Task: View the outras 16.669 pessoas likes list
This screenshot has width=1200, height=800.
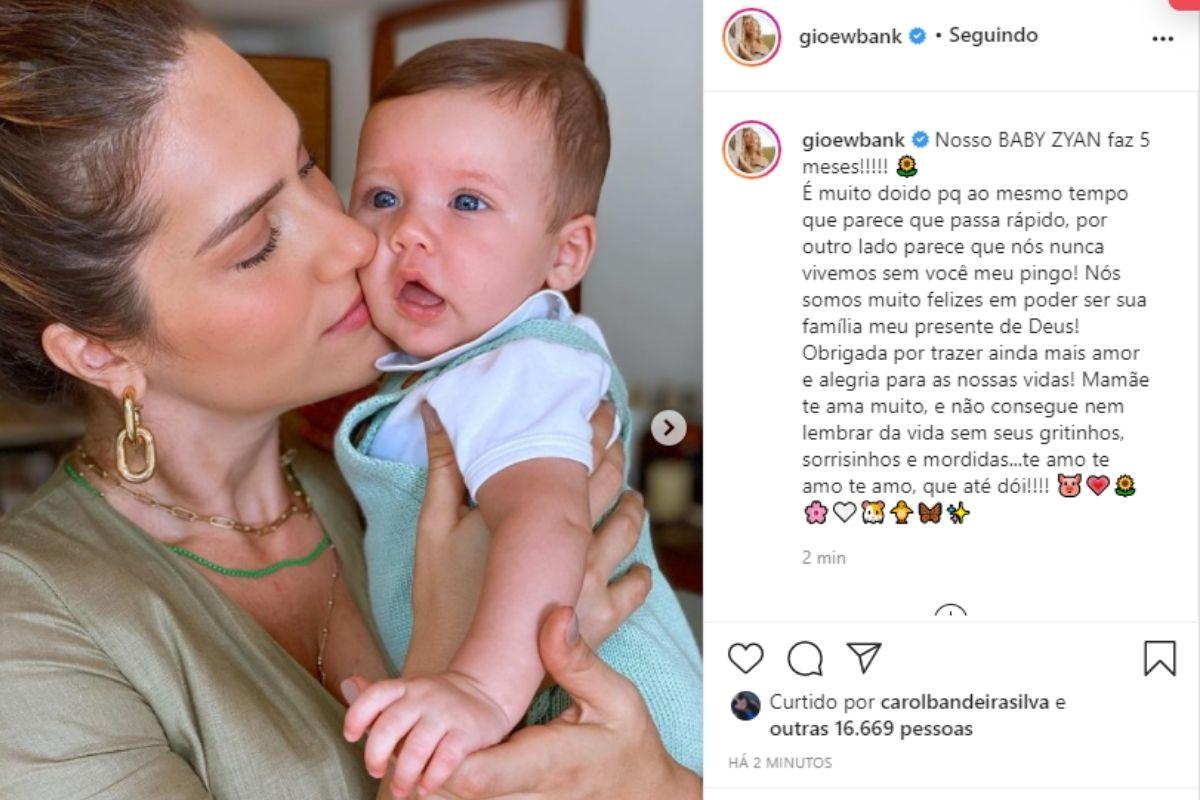Action: pos(871,729)
